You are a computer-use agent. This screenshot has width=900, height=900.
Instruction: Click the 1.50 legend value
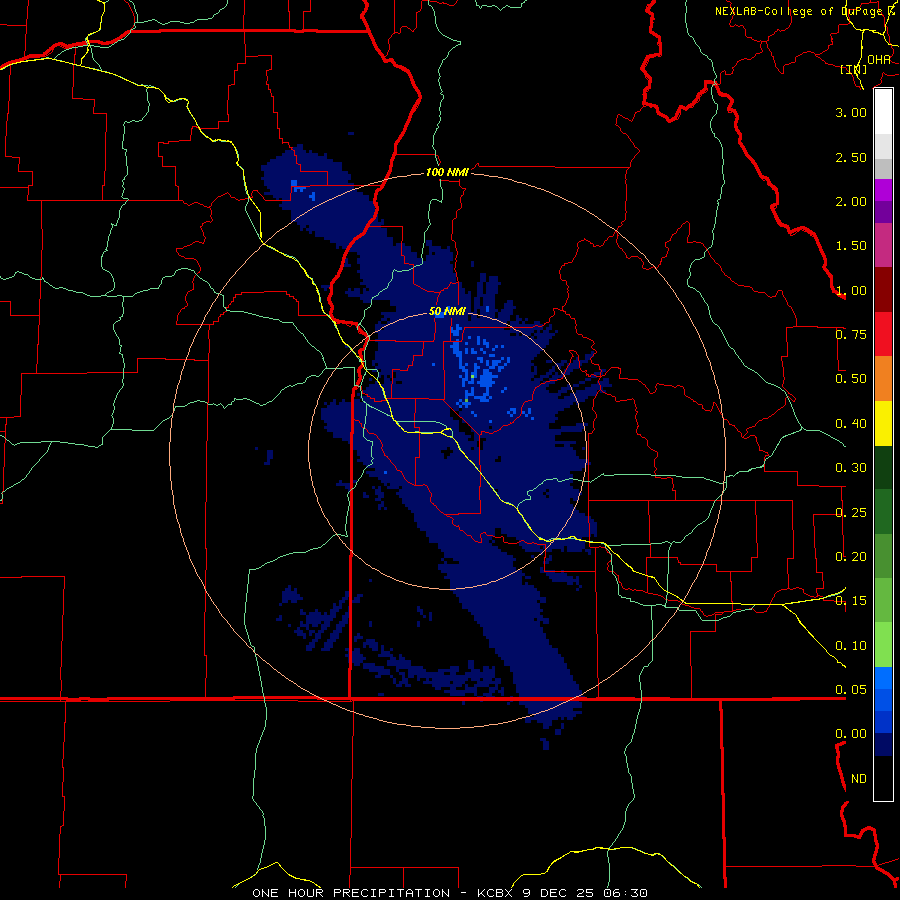[x=851, y=246]
